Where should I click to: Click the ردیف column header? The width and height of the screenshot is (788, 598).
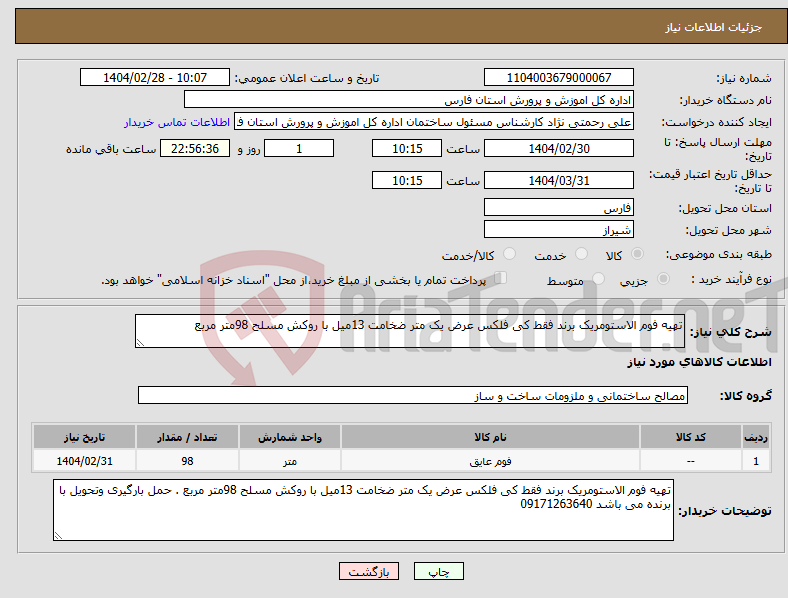point(756,437)
